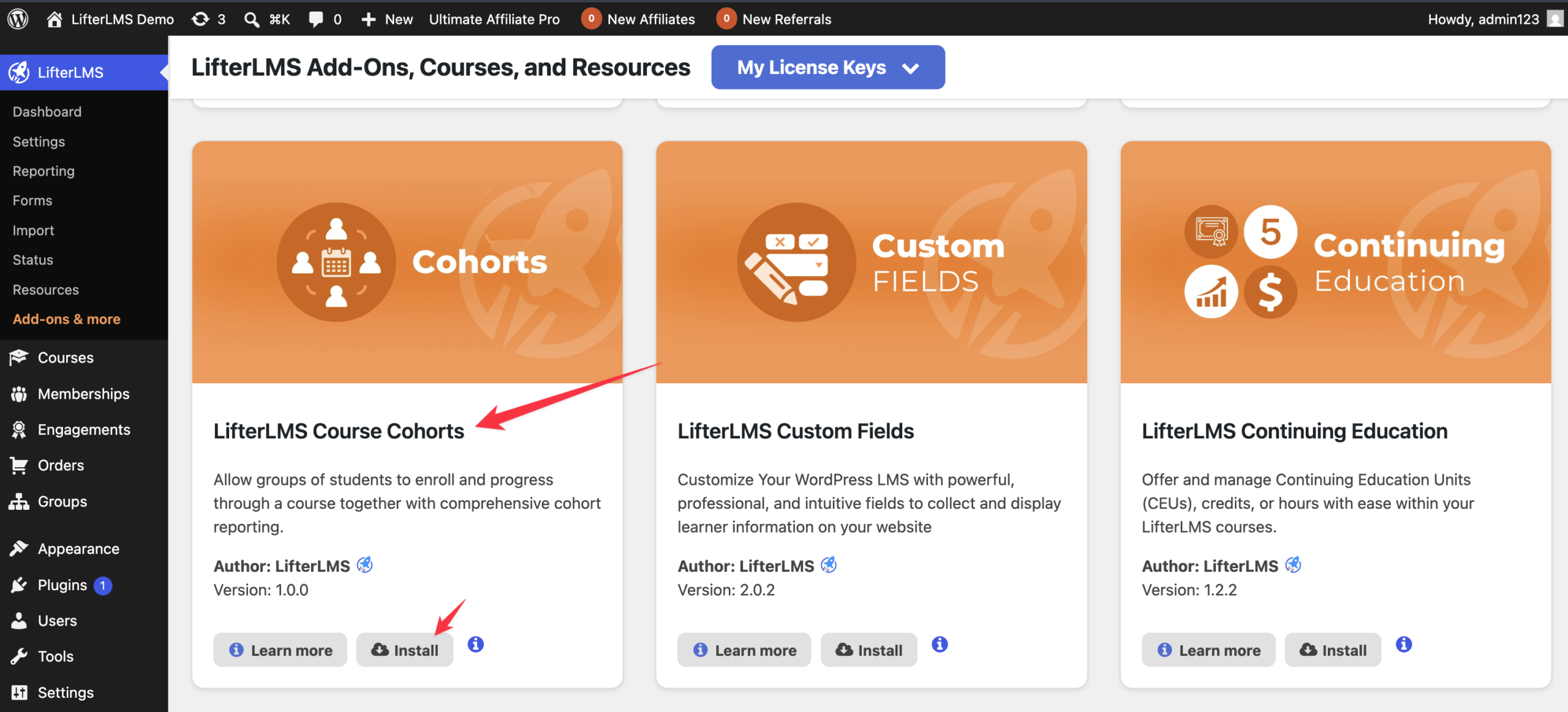Click the page heading LifterLMS Add-Ons, Courses, and Resources
The height and width of the screenshot is (712, 1568).
(x=440, y=67)
